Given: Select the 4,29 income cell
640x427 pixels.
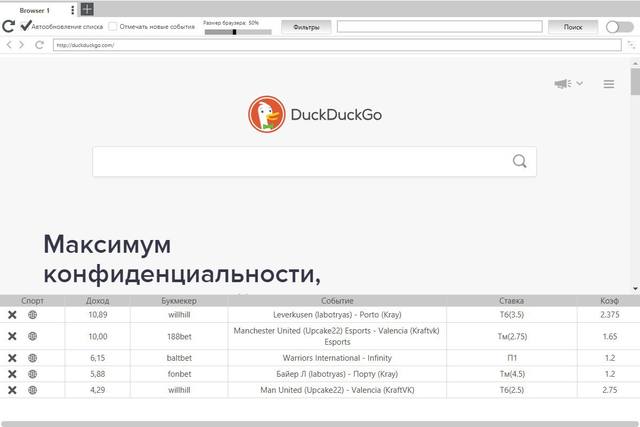Looking at the screenshot, I should pyautogui.click(x=98, y=390).
